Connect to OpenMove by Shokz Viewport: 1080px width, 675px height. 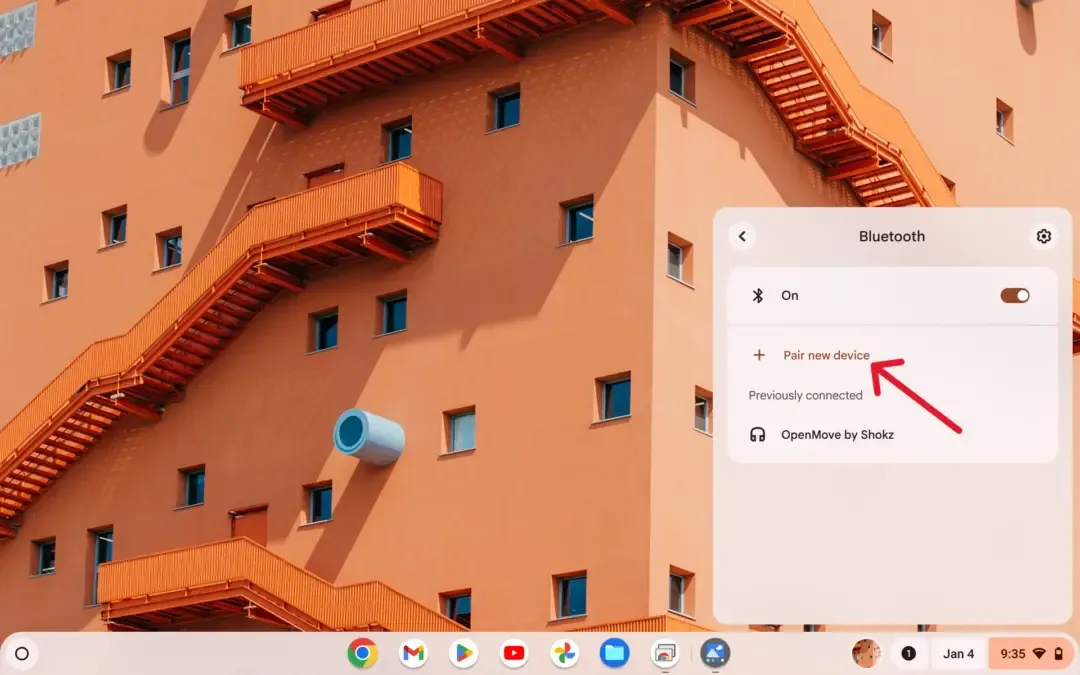pyautogui.click(x=893, y=435)
